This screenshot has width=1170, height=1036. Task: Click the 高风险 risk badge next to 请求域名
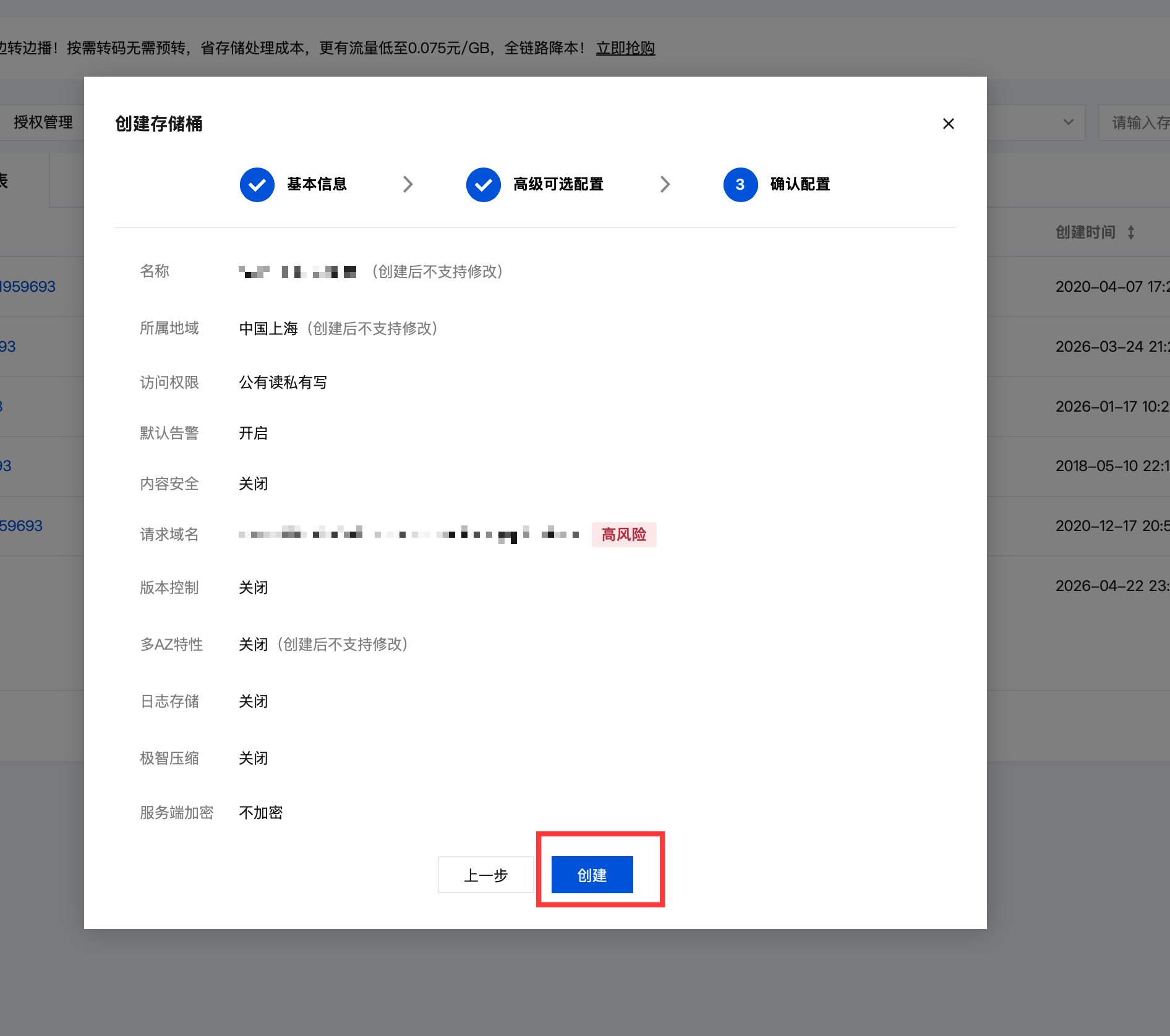[x=624, y=535]
